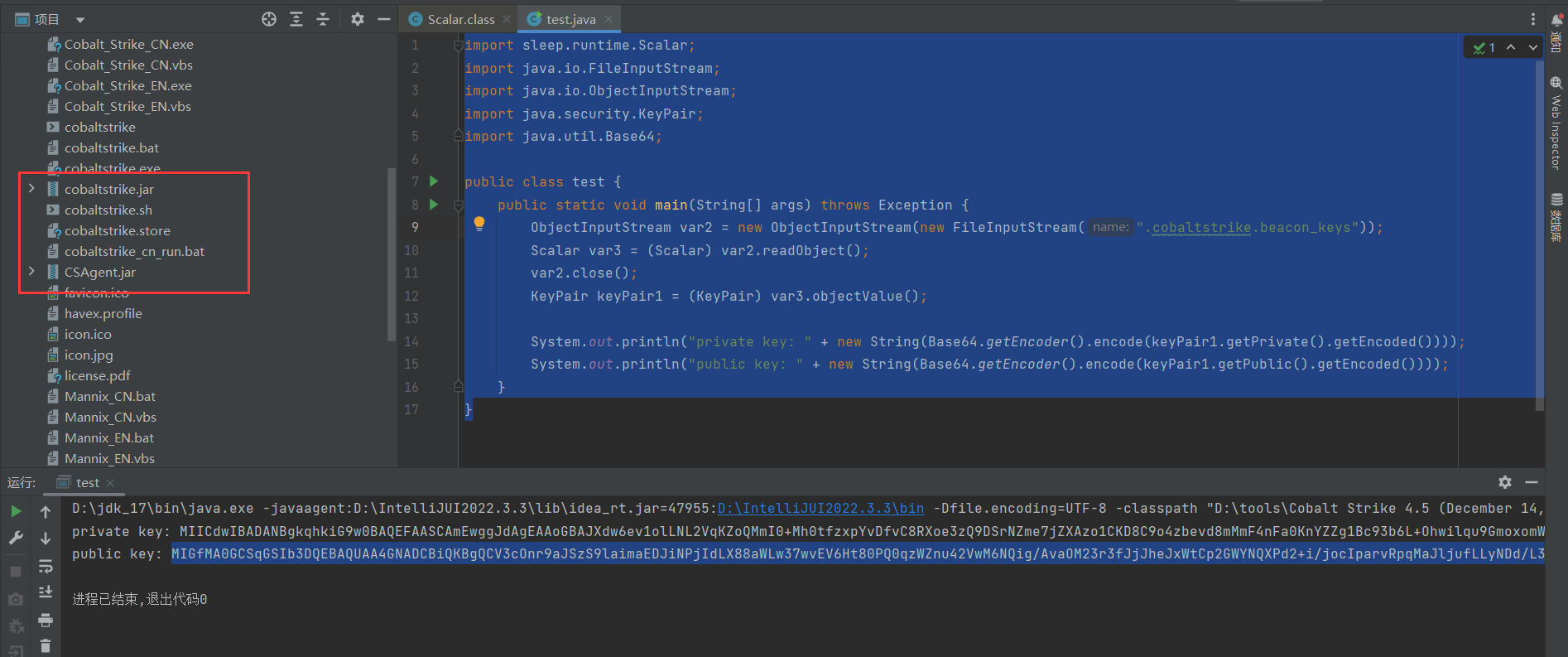This screenshot has height=657, width=1568.
Task: Click the up stack trace arrow
Action: click(x=46, y=511)
